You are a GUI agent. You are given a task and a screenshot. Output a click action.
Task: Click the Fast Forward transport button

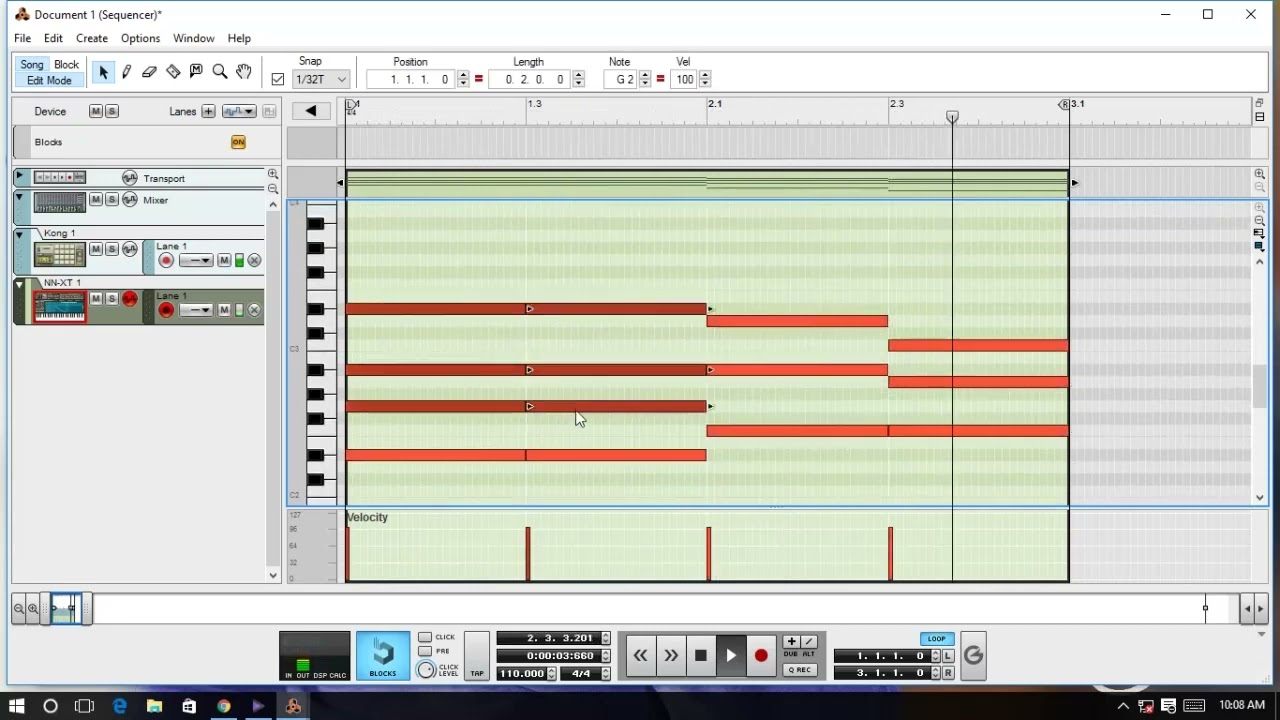671,656
